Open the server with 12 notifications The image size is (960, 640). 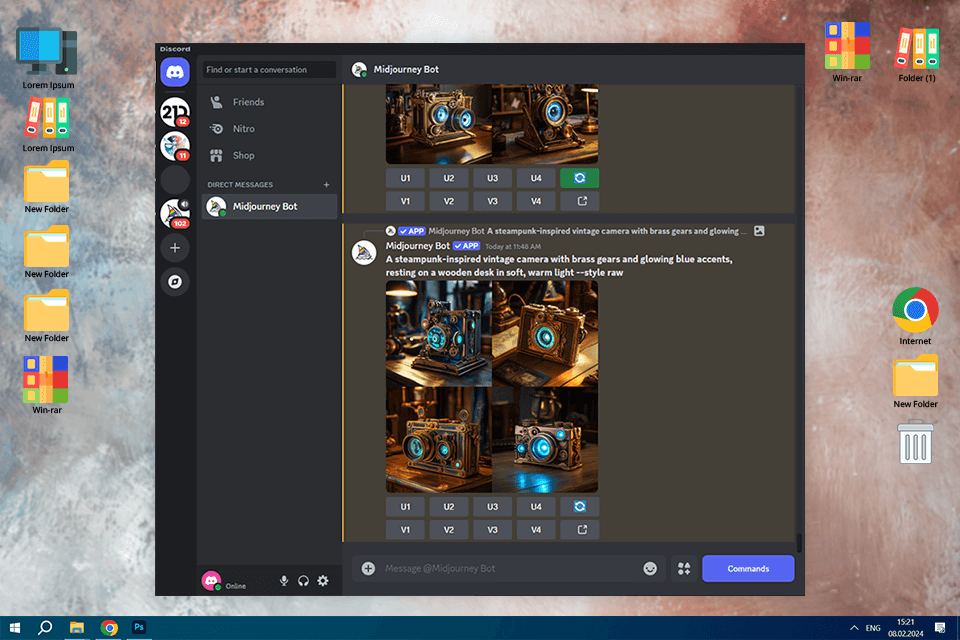coord(175,112)
